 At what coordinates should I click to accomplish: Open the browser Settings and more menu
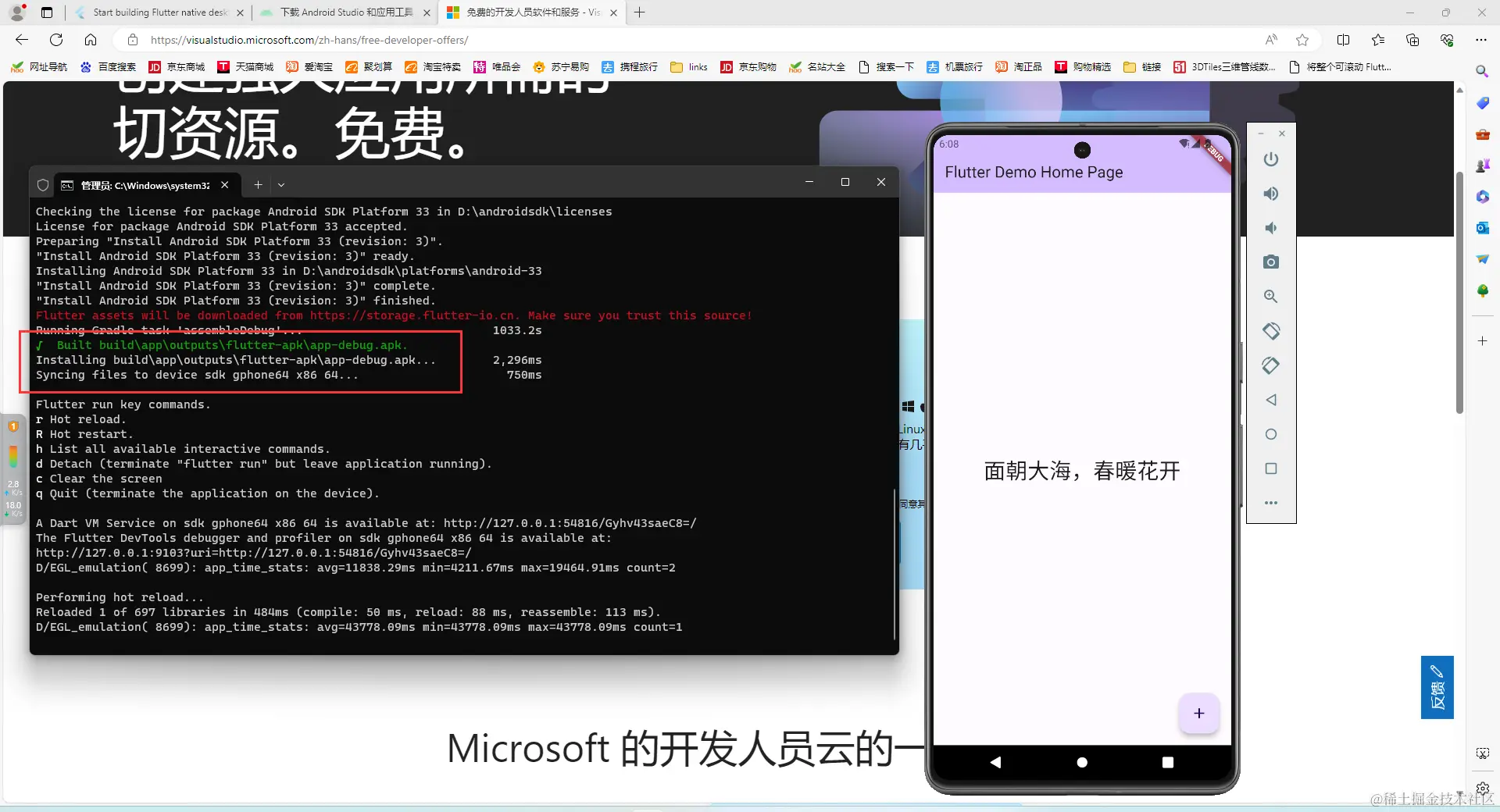click(1481, 40)
